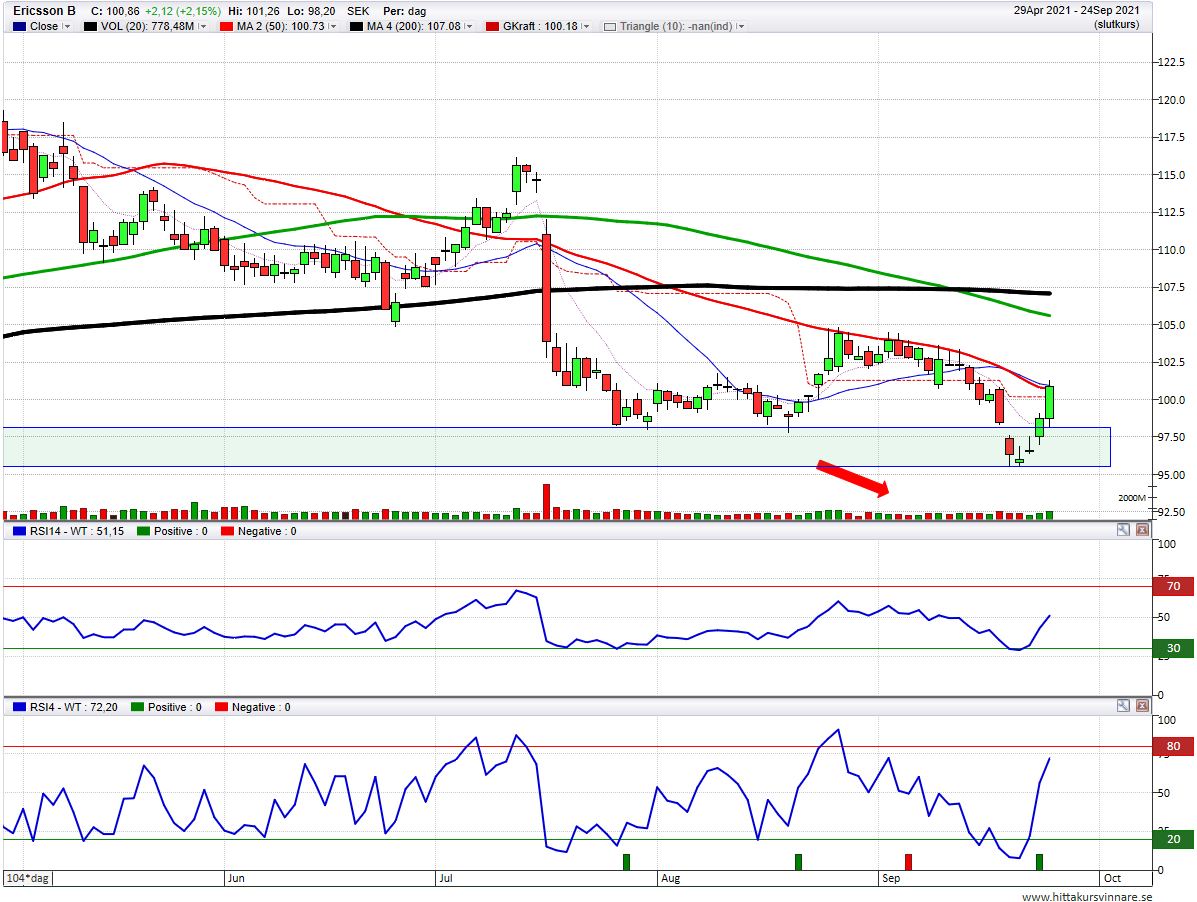Close the RSI14 indicator panel

click(x=1142, y=530)
